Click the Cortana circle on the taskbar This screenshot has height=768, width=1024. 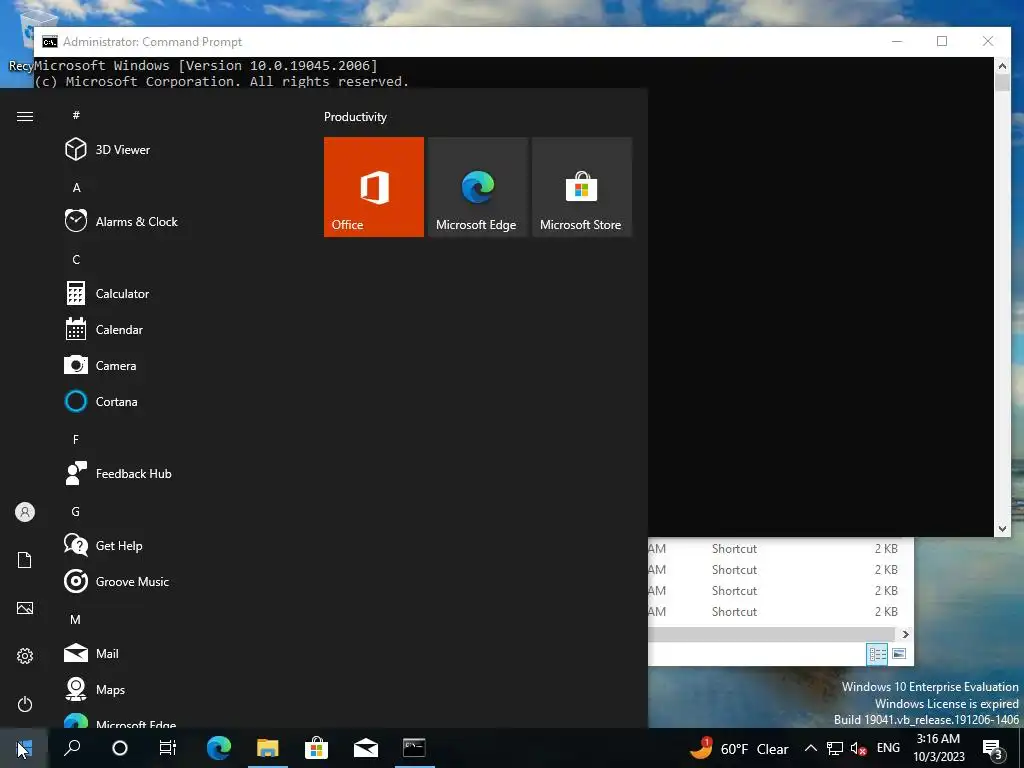tap(120, 748)
